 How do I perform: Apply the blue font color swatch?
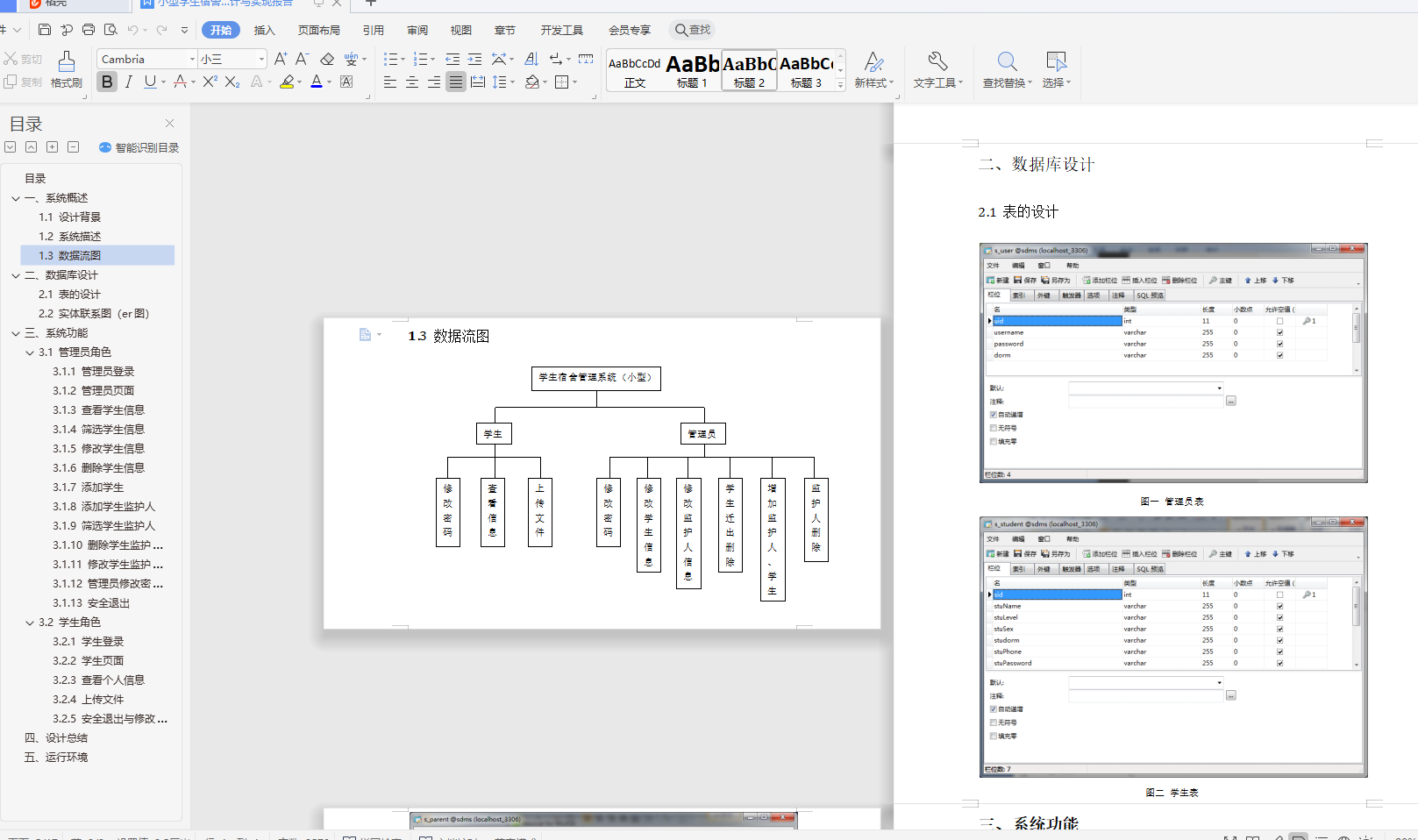317,82
